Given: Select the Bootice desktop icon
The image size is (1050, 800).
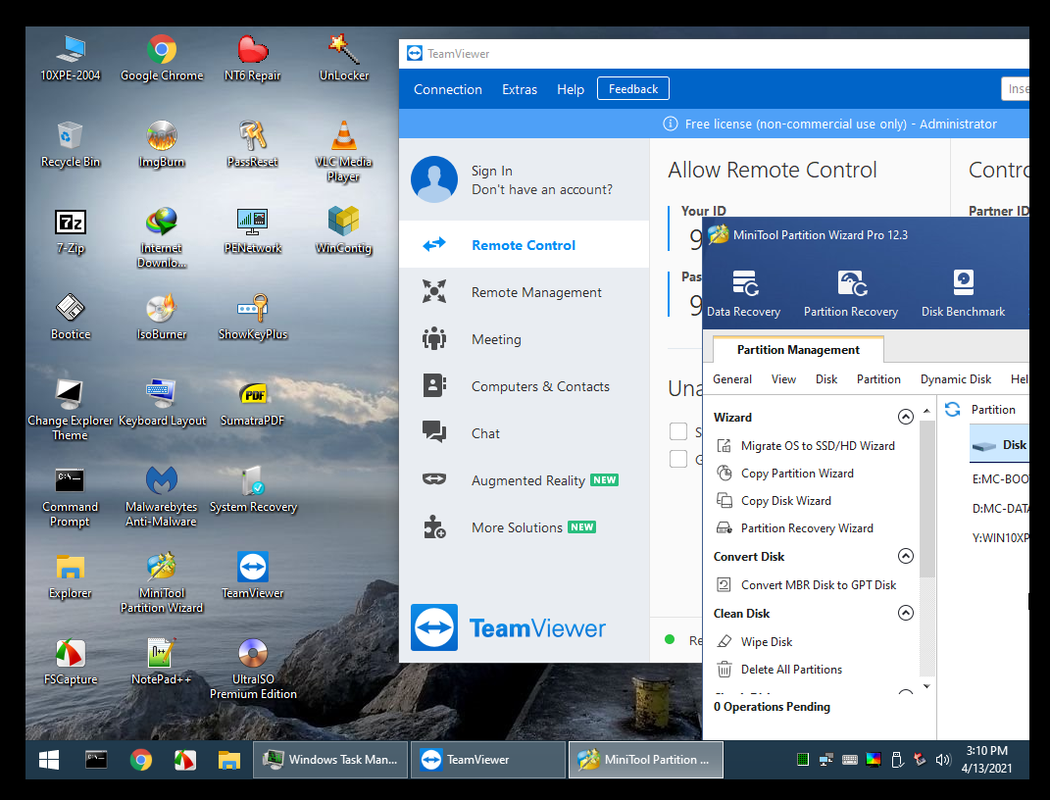Looking at the screenshot, I should [x=70, y=317].
